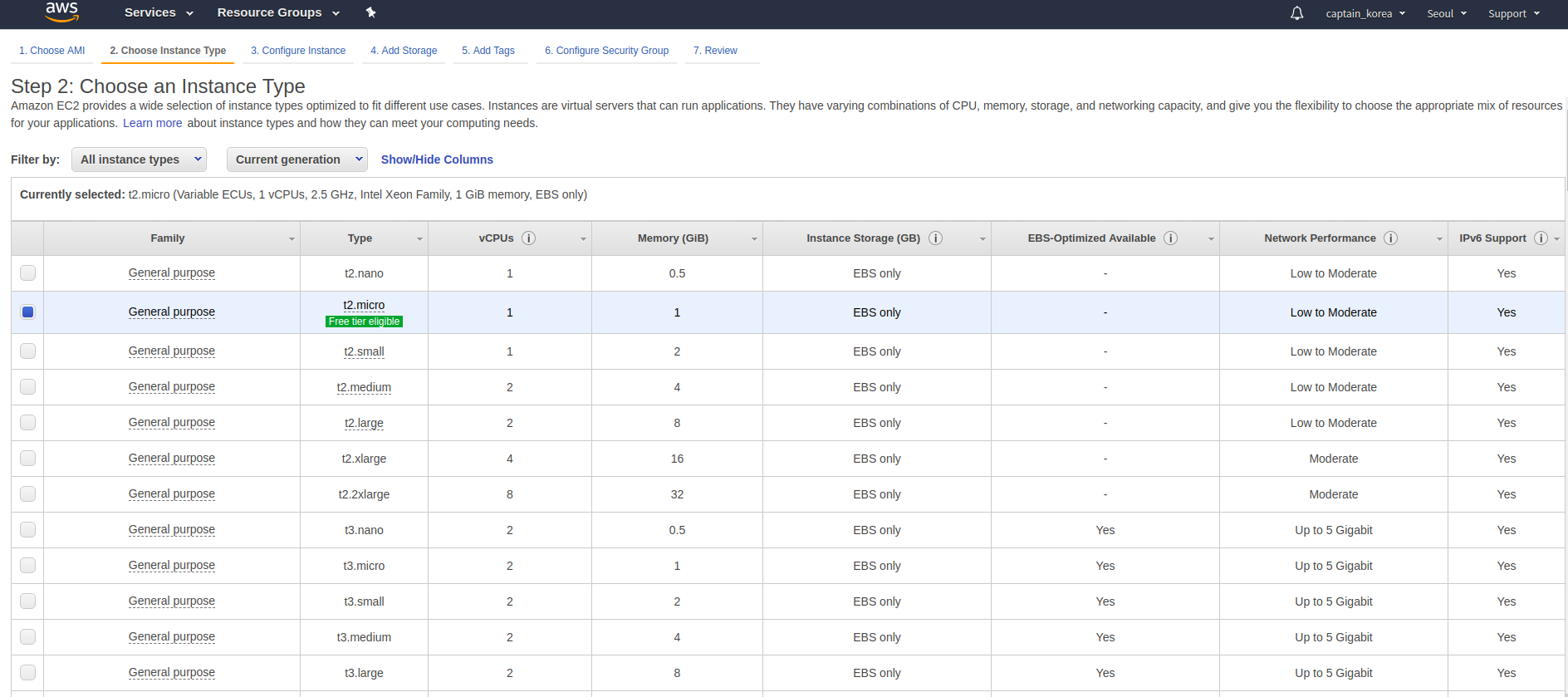Open Memory (GiB) column sort arrow
Screen dimensions: 1568x697
point(754,239)
